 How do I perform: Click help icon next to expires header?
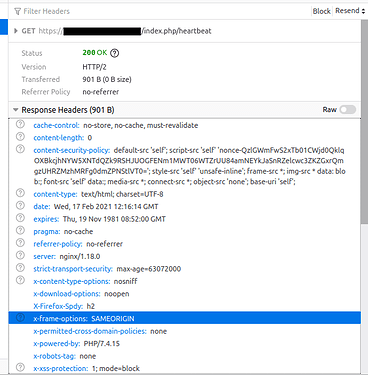(20, 218)
